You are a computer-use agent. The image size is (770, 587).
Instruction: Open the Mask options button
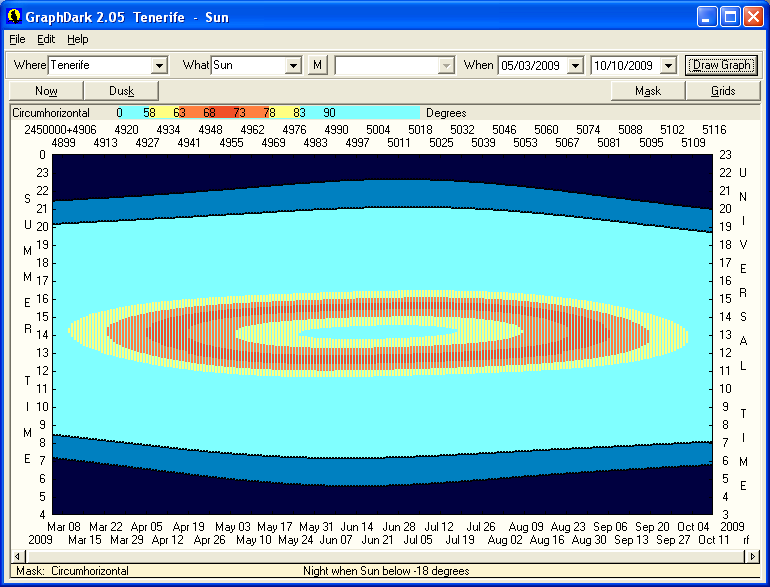(x=648, y=91)
